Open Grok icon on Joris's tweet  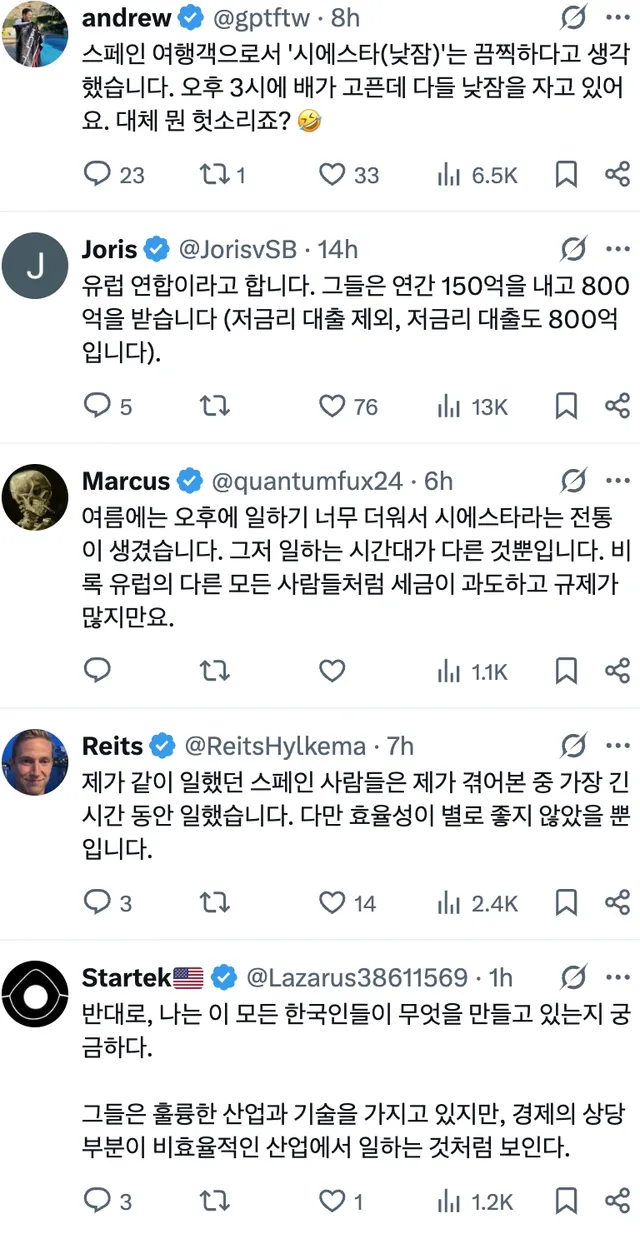(574, 249)
